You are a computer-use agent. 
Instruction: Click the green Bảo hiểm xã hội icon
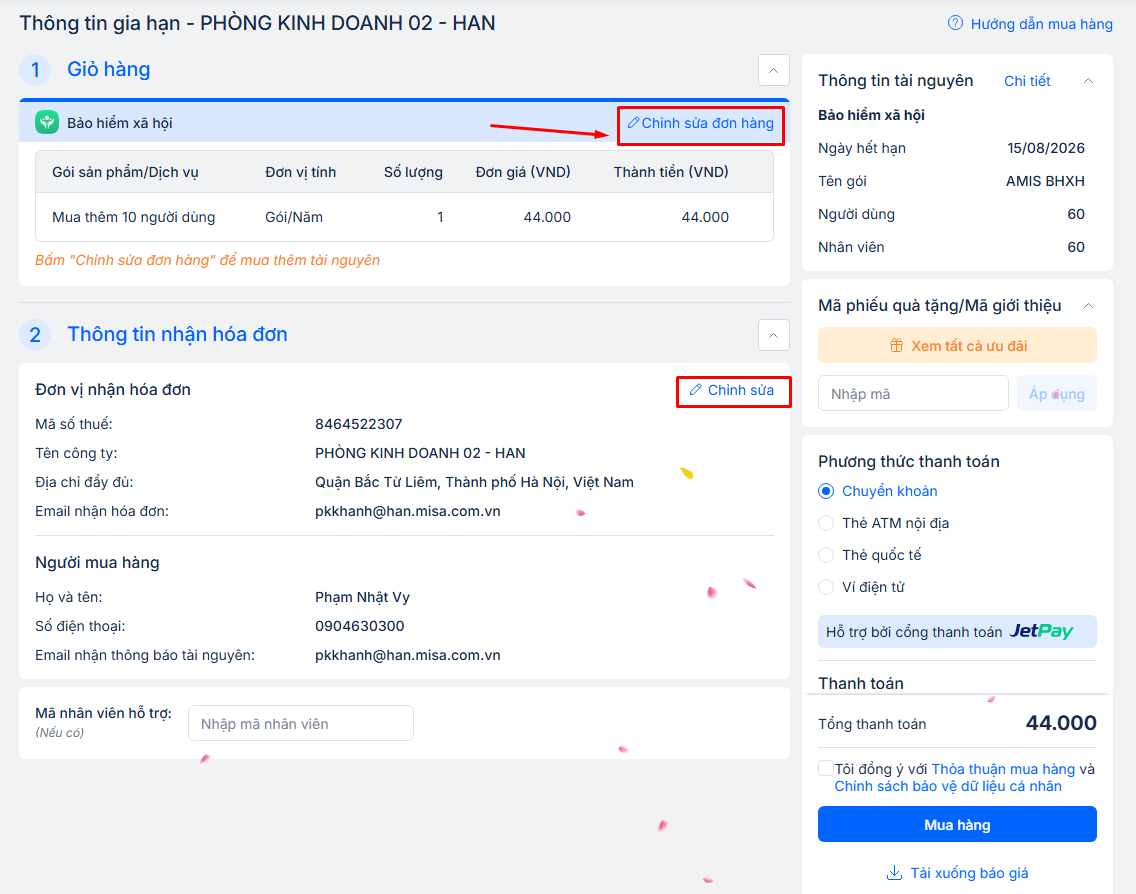tap(47, 123)
